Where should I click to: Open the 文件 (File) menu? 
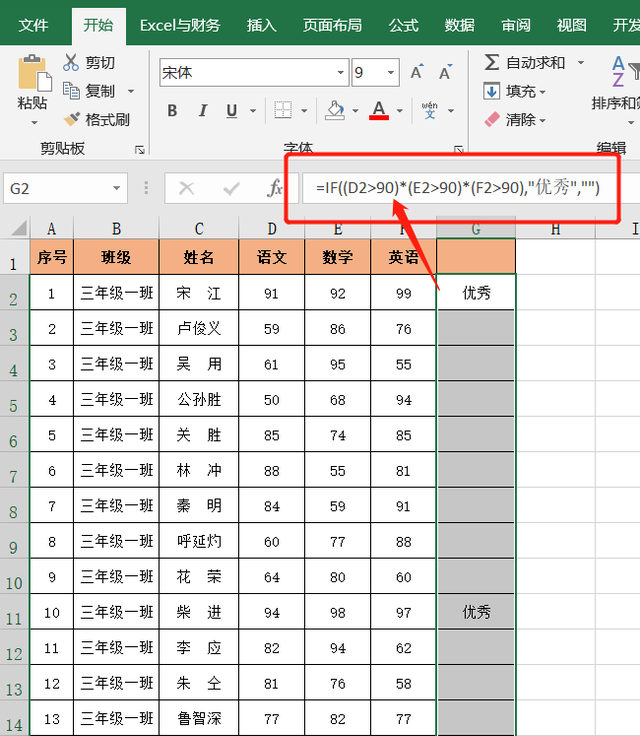pyautogui.click(x=34, y=25)
